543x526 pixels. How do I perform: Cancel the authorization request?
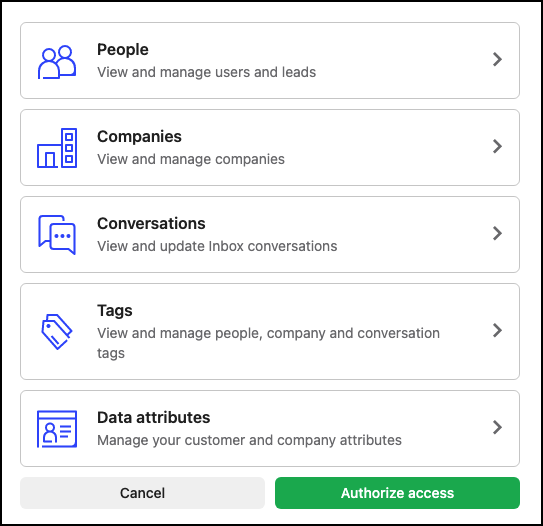click(x=142, y=493)
